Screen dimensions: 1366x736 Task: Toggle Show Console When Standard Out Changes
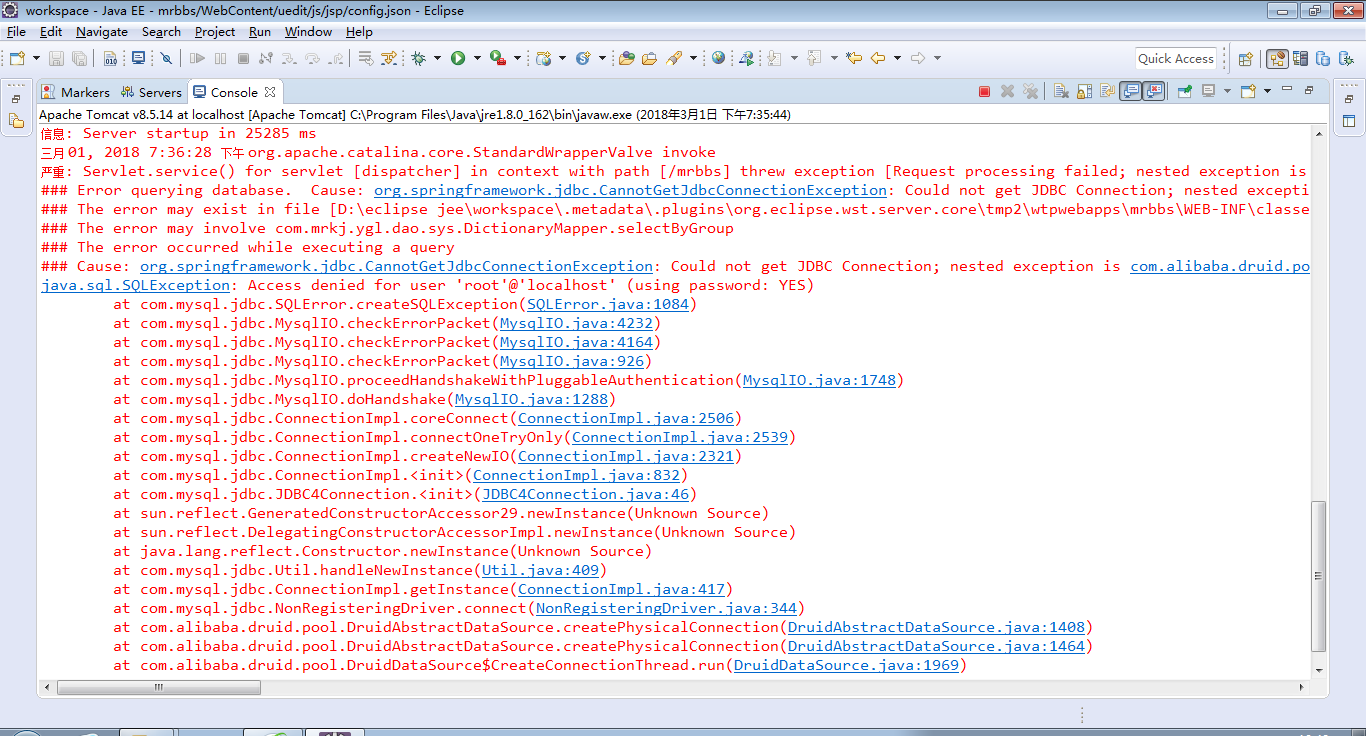pyautogui.click(x=1131, y=91)
